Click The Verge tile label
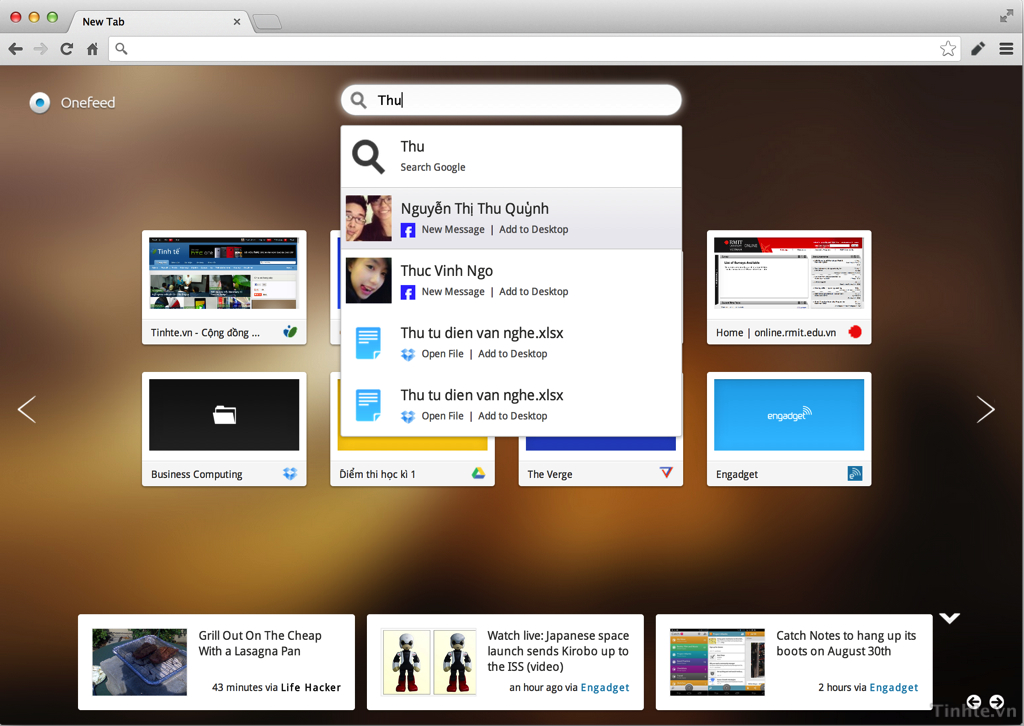Screen dimensions: 1024x726 click(550, 474)
